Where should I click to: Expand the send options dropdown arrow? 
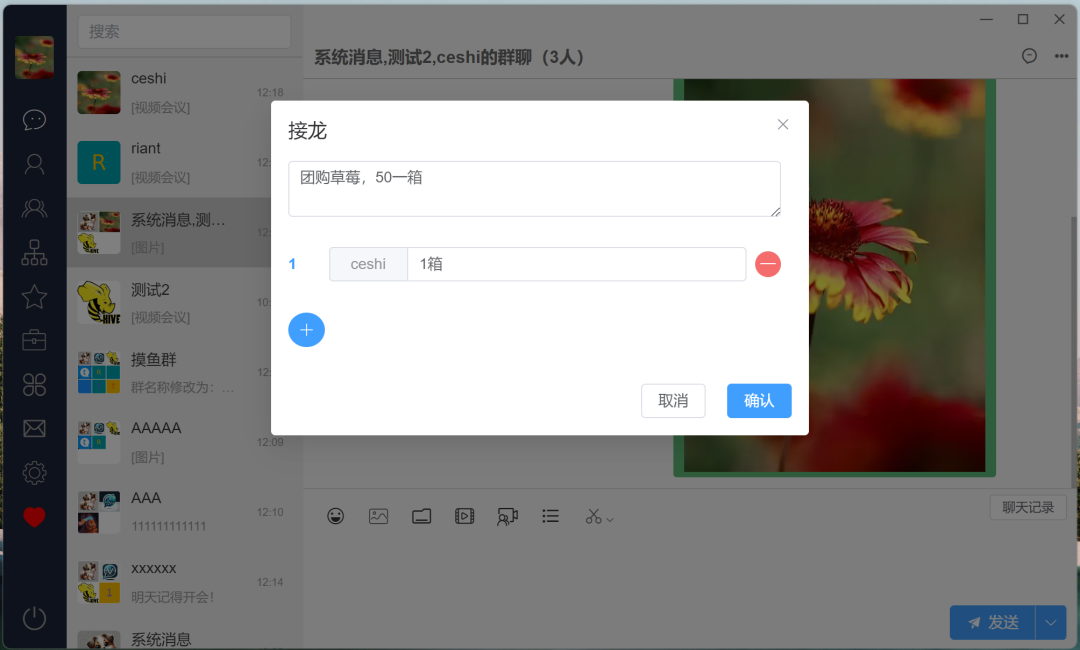(x=1050, y=622)
